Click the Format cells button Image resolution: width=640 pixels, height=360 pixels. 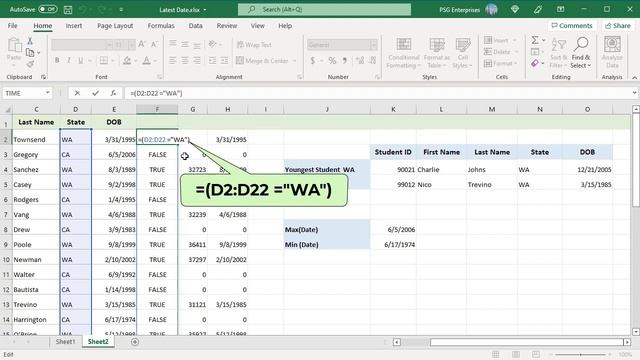(x=498, y=64)
